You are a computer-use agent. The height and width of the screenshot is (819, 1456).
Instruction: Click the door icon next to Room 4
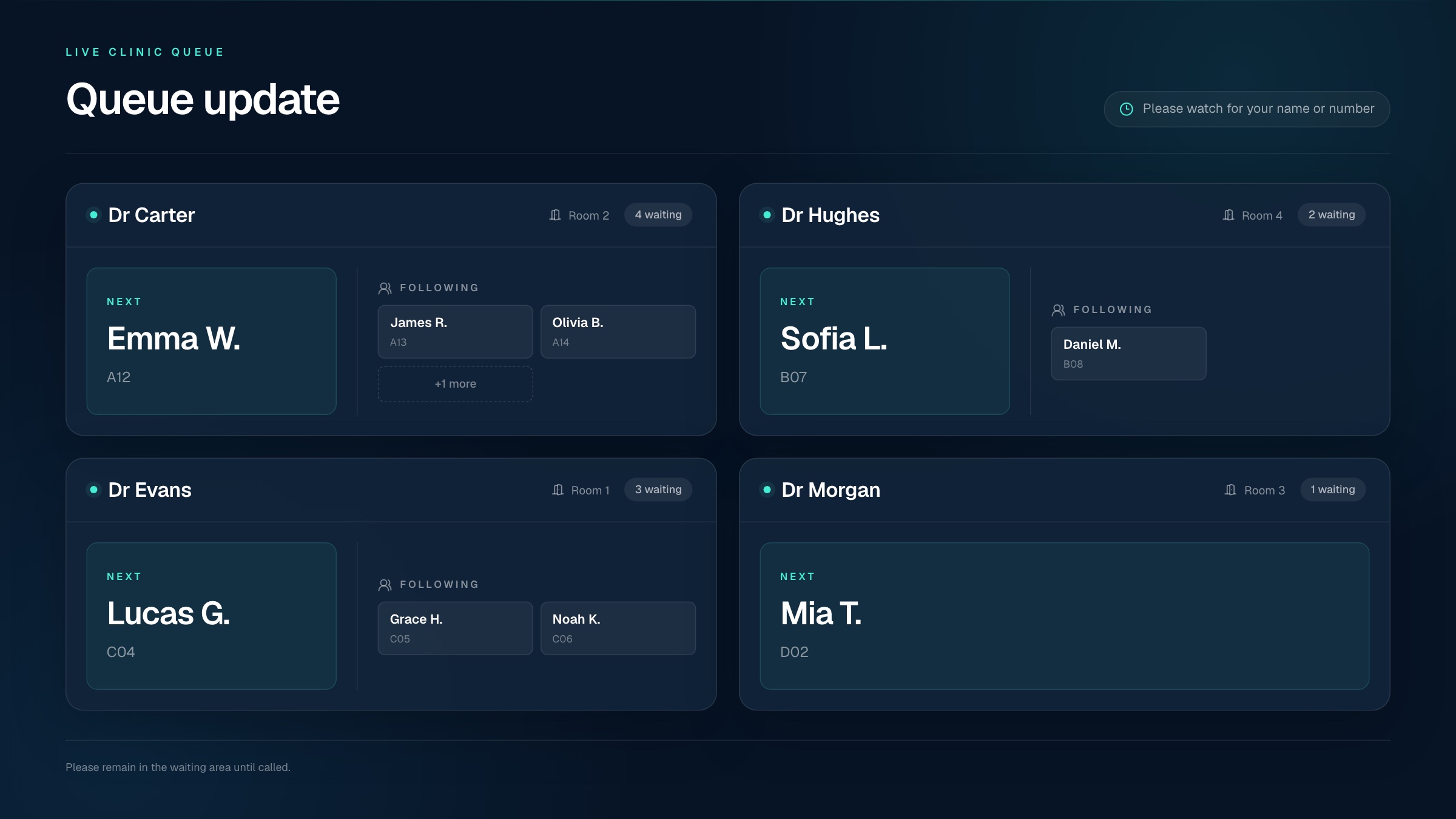[1228, 215]
